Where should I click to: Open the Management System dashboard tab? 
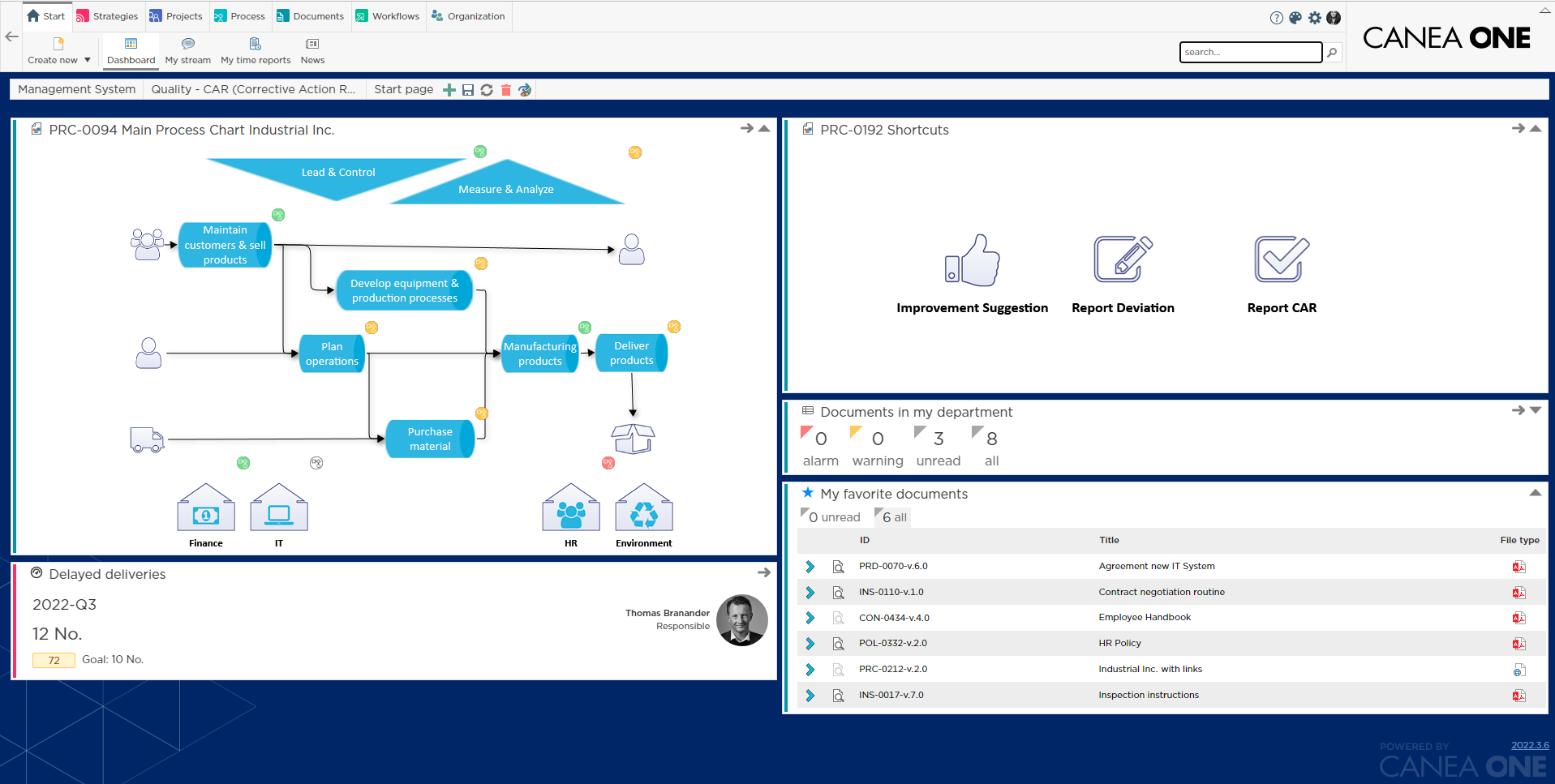pyautogui.click(x=77, y=89)
